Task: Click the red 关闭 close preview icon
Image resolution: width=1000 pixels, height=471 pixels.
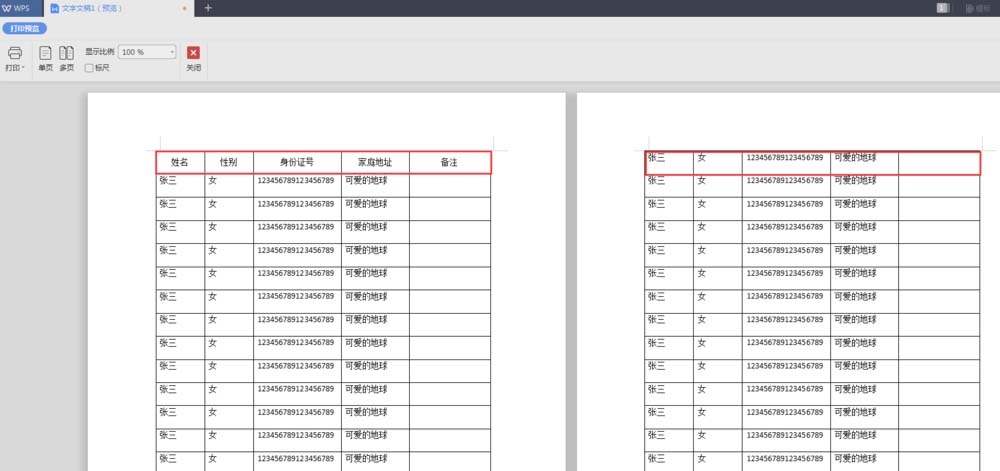Action: click(x=193, y=53)
